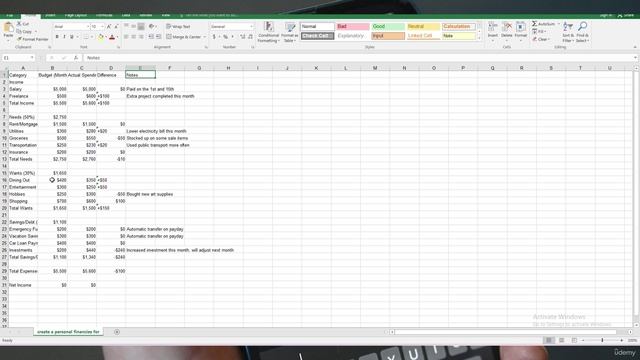
Task: Toggle Underline formatting
Action: coord(72,37)
